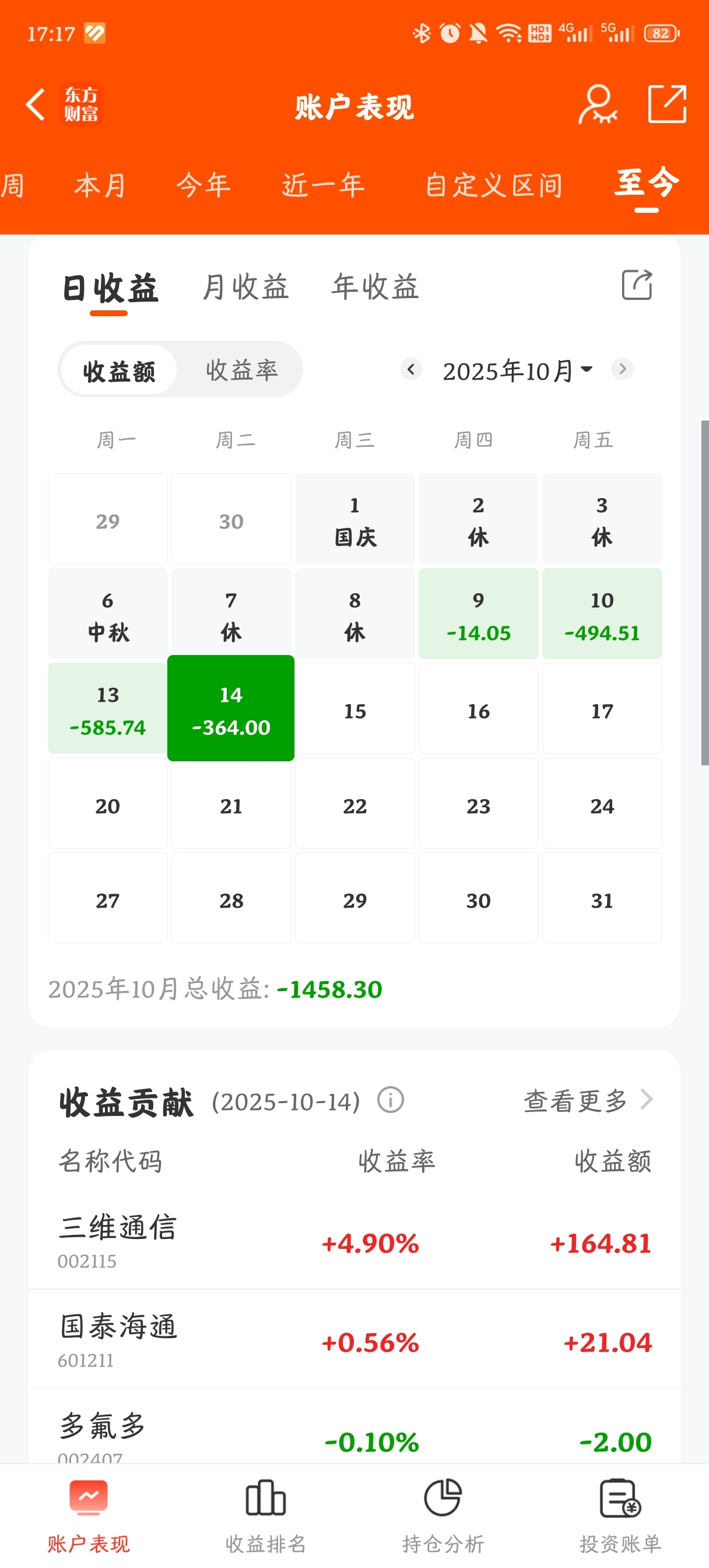This screenshot has width=709, height=1568.
Task: Switch to 月收益 tab
Action: click(x=245, y=286)
